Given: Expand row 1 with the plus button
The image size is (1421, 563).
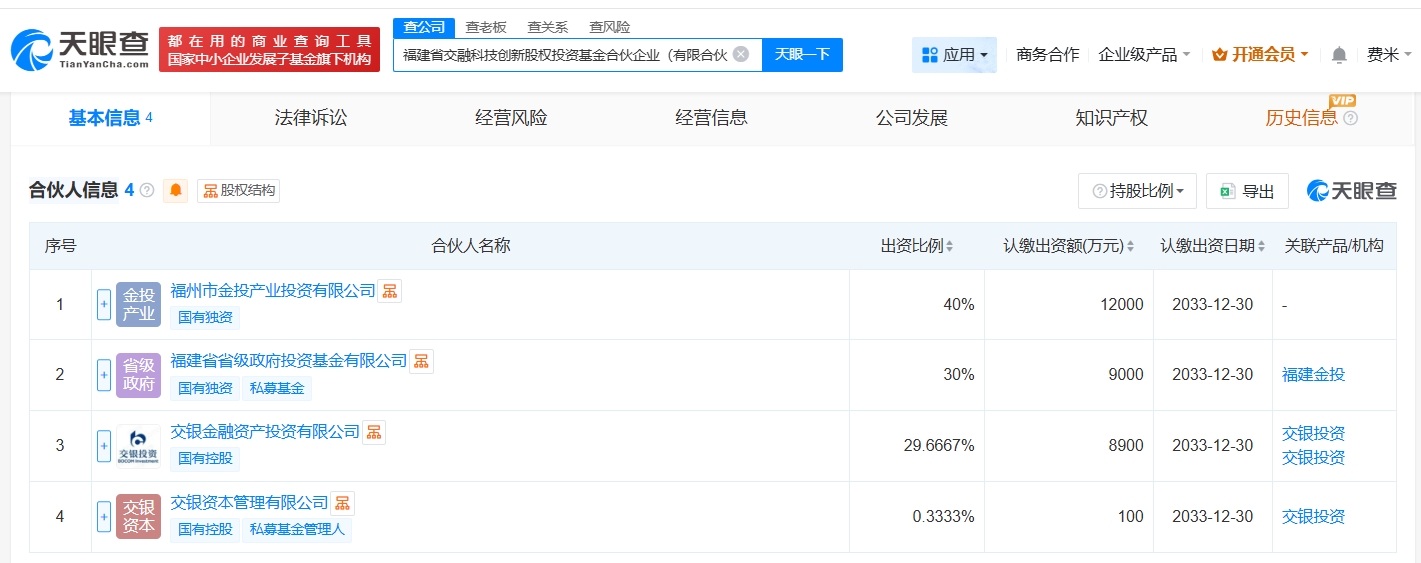Looking at the screenshot, I should point(104,305).
